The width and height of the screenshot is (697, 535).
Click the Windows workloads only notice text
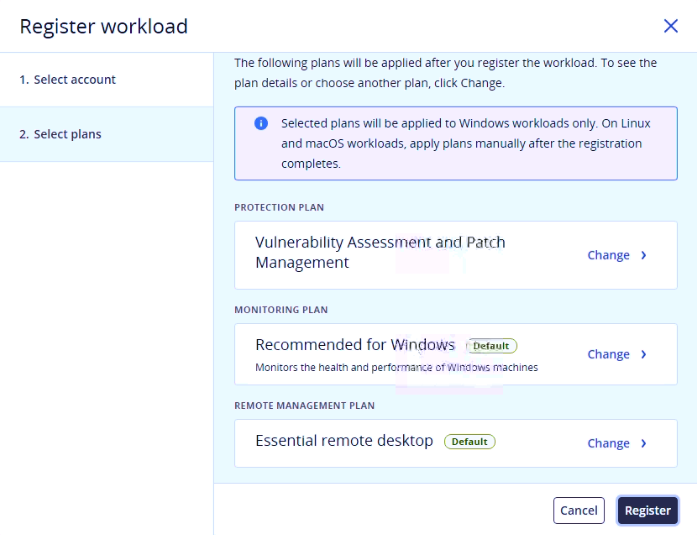click(465, 144)
